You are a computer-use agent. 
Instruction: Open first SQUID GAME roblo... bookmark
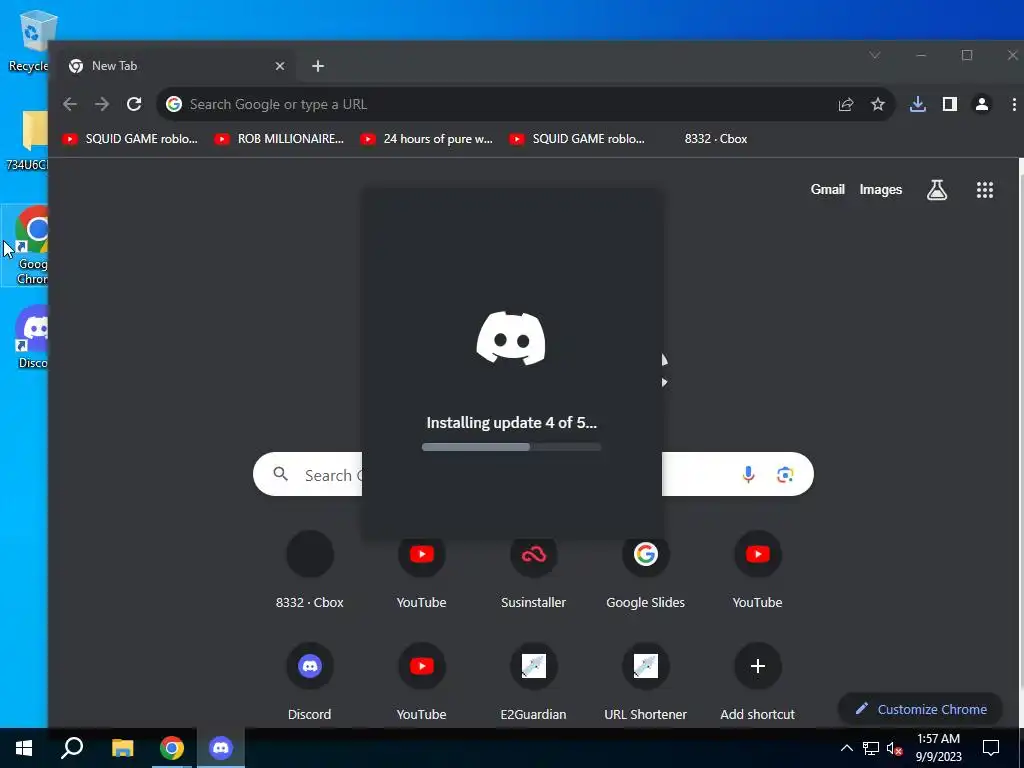130,138
